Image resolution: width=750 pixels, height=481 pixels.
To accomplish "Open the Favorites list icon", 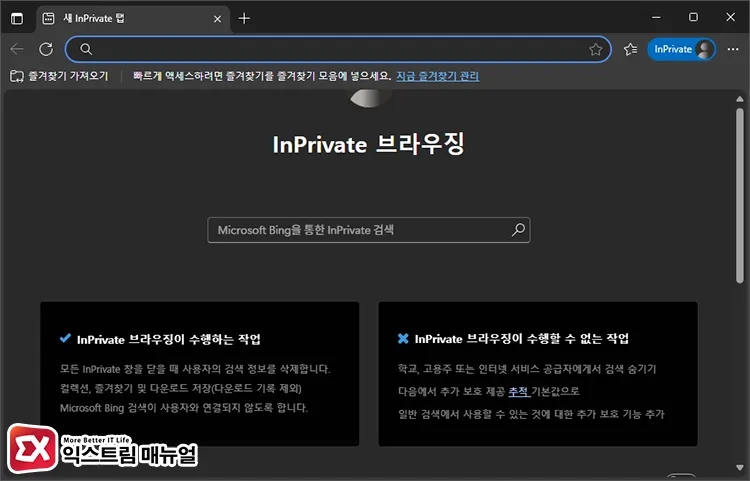I will coord(630,49).
